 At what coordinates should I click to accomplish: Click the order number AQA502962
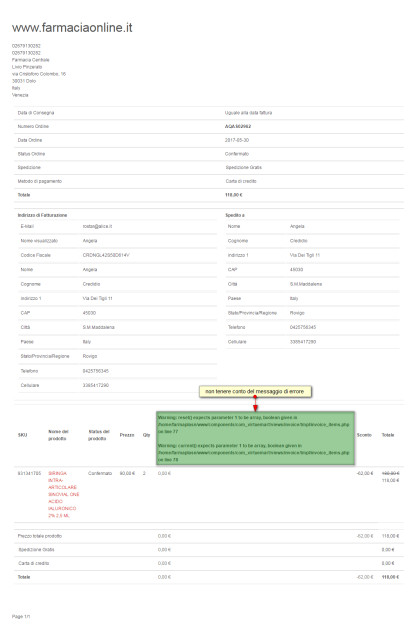click(x=238, y=127)
